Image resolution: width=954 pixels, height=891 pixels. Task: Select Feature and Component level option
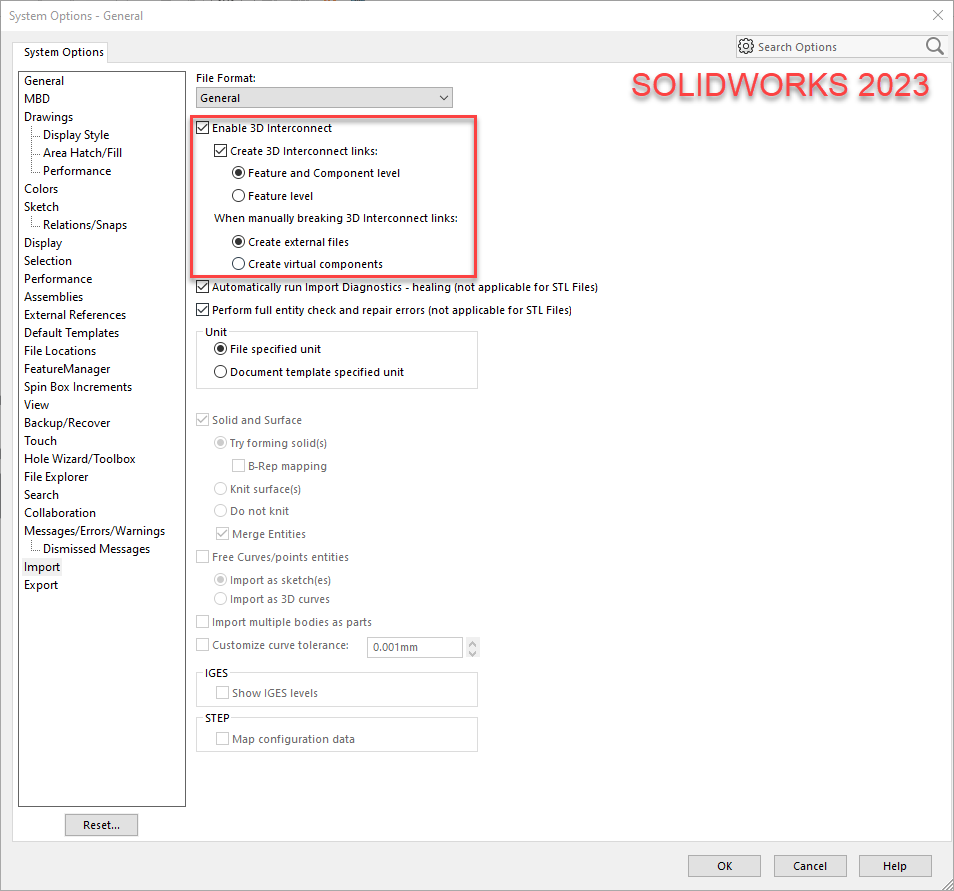pos(238,173)
